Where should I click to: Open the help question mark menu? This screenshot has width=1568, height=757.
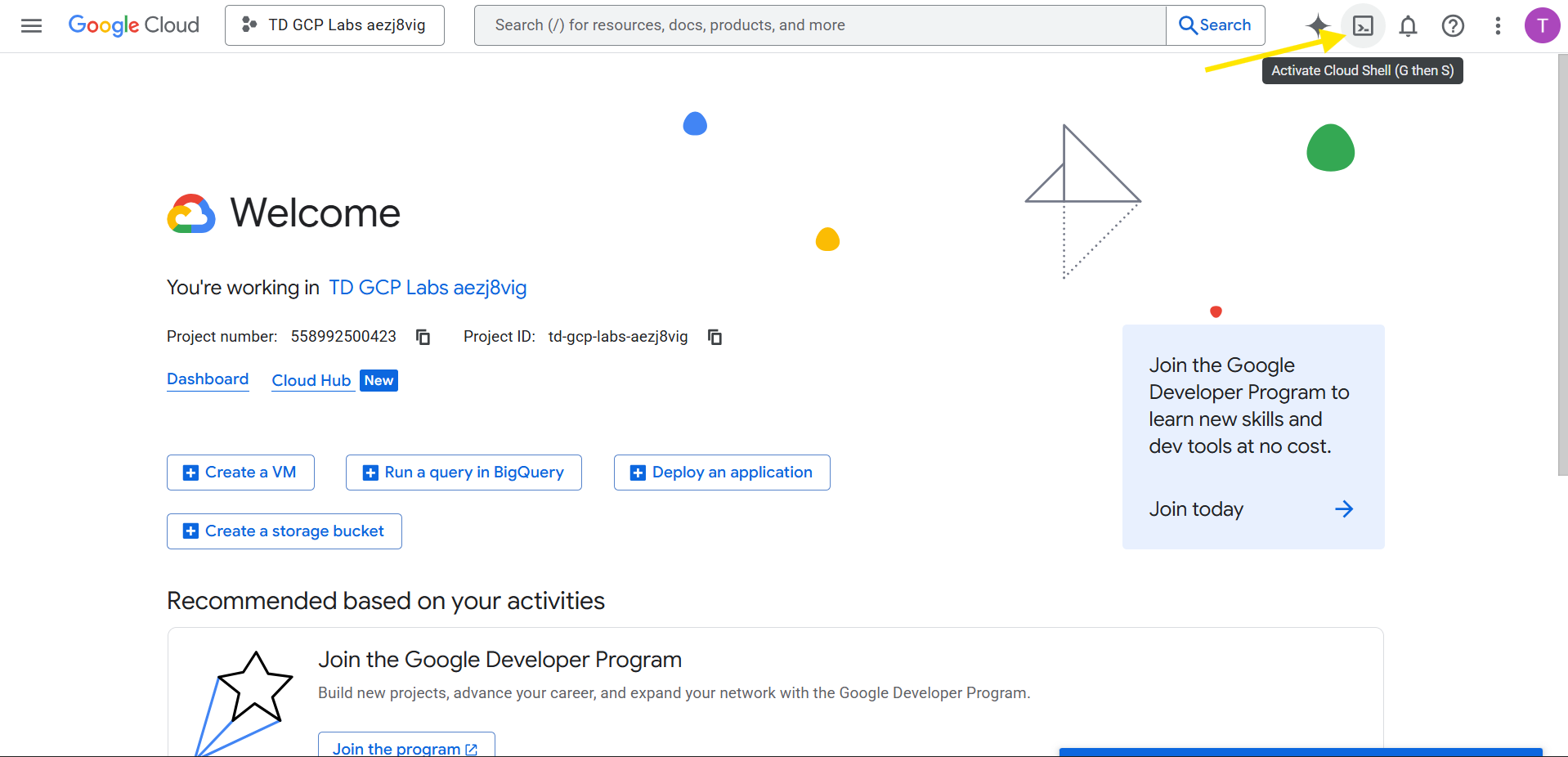(x=1453, y=26)
